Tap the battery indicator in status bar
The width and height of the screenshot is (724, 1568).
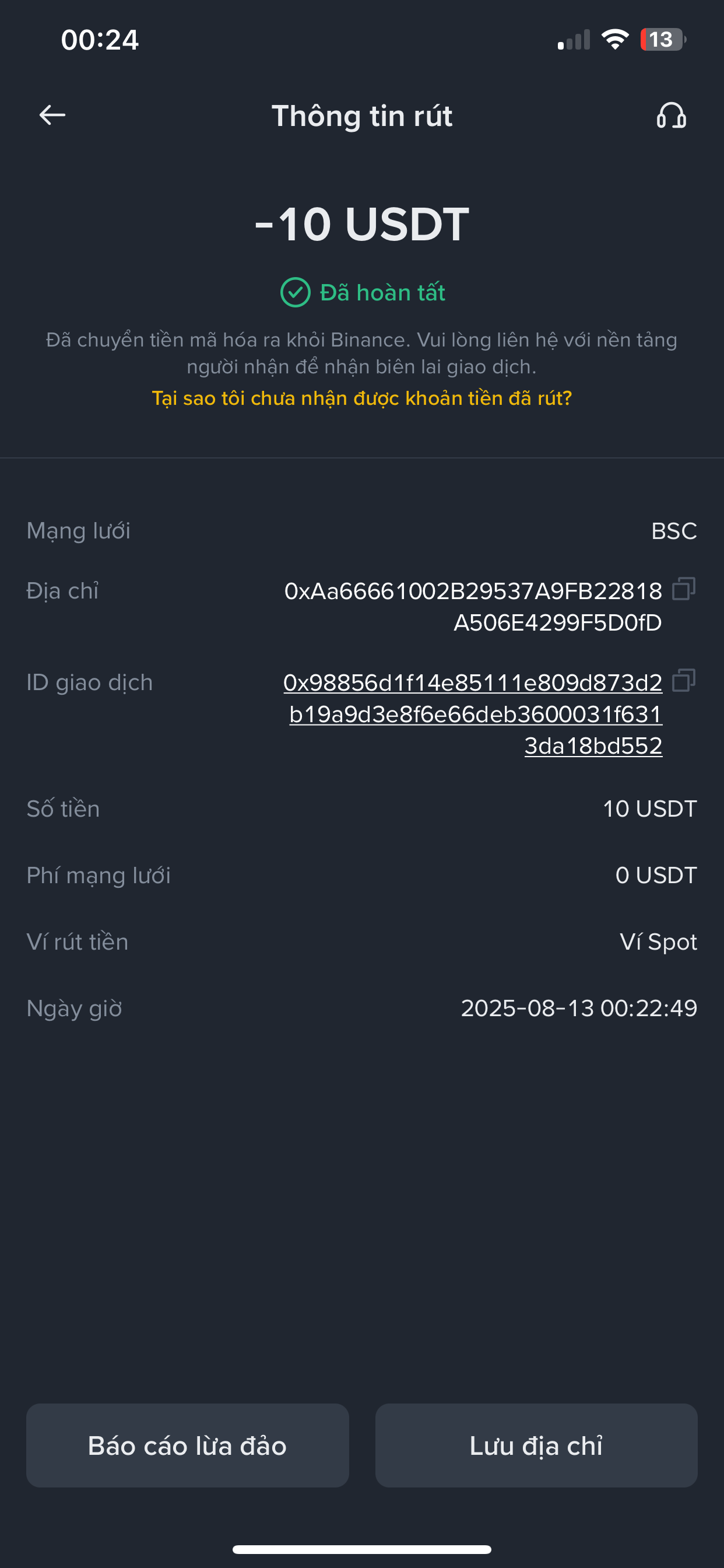click(x=663, y=40)
